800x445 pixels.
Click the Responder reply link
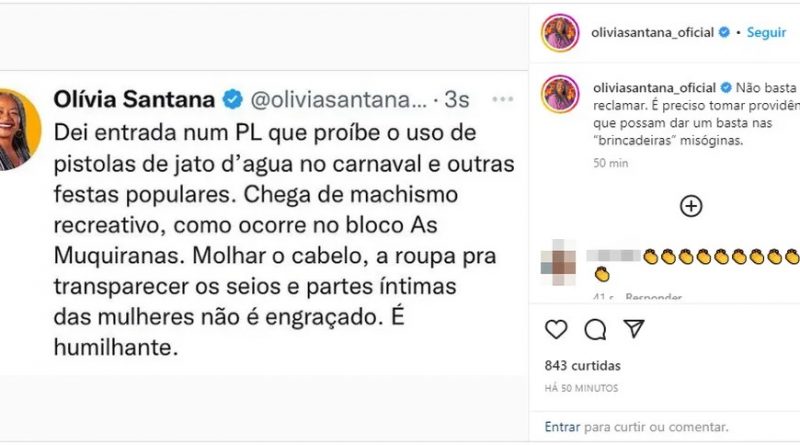(655, 297)
